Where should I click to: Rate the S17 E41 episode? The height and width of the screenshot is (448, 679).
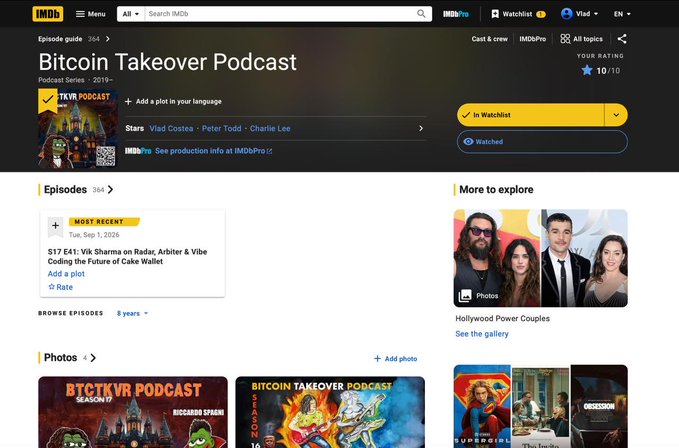tap(61, 287)
